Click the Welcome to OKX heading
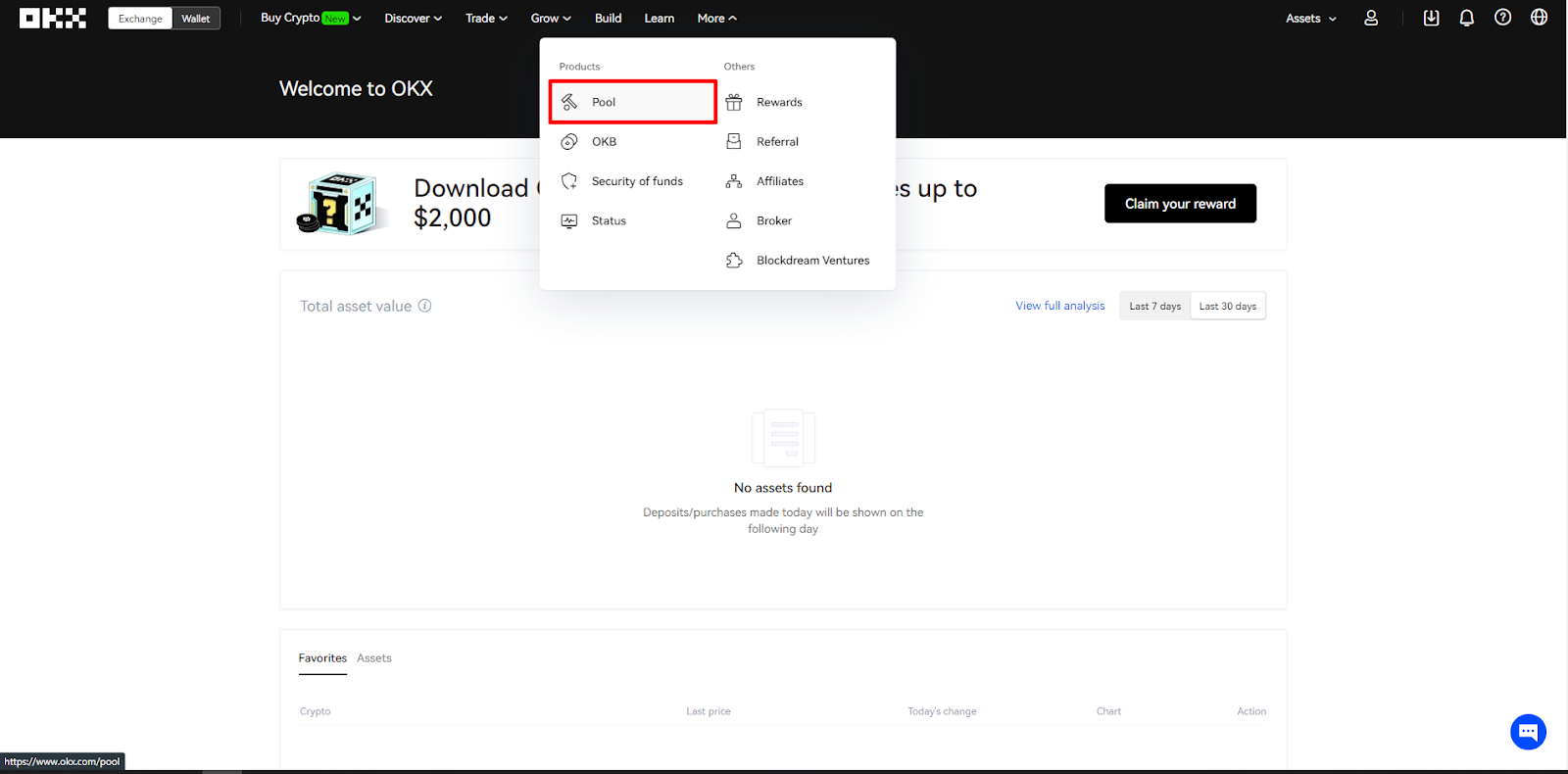Screen dimensions: 1568x774 (x=356, y=88)
